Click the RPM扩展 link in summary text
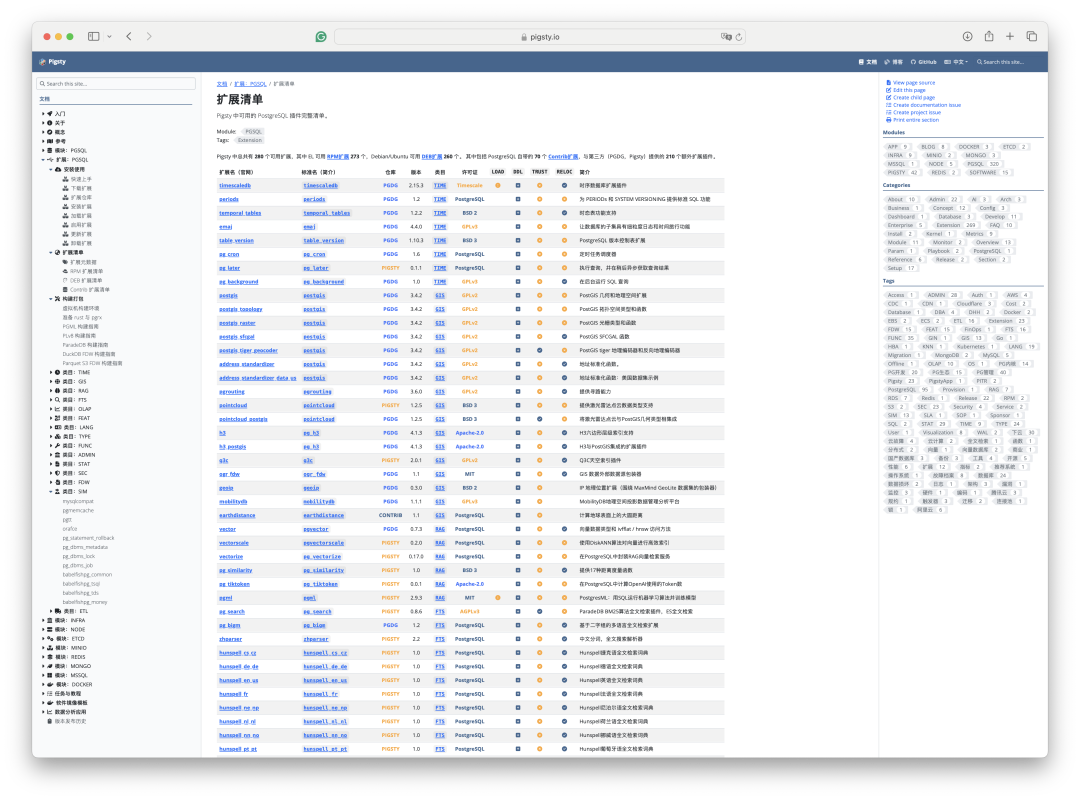1080x800 pixels. tap(338, 156)
